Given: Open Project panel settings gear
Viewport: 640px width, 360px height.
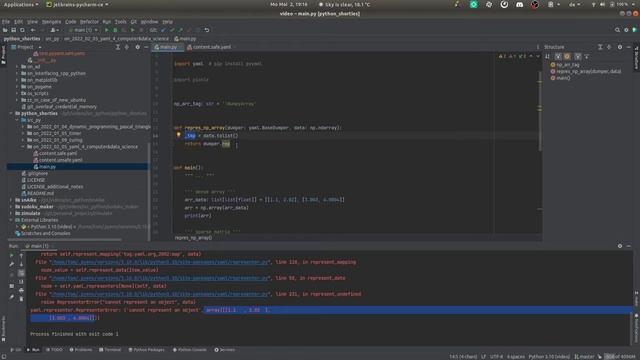Looking at the screenshot, I should 138,47.
